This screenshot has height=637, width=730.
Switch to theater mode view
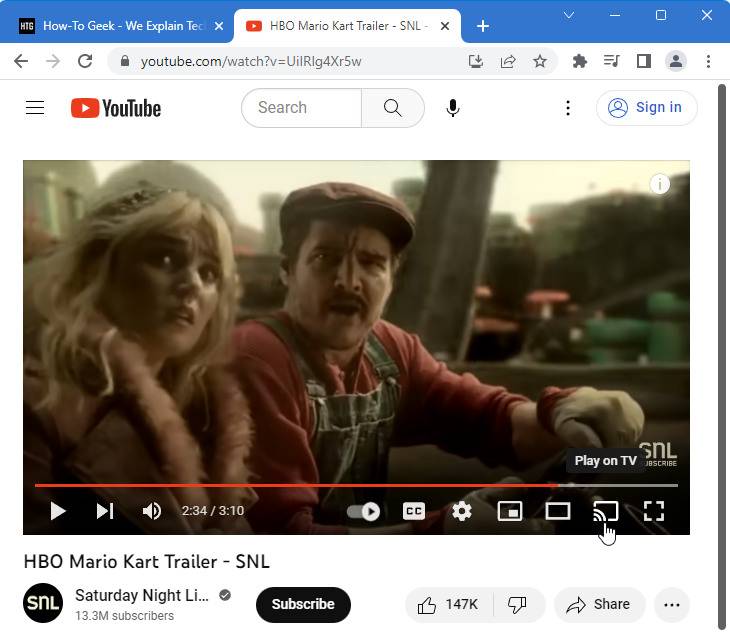click(x=558, y=511)
